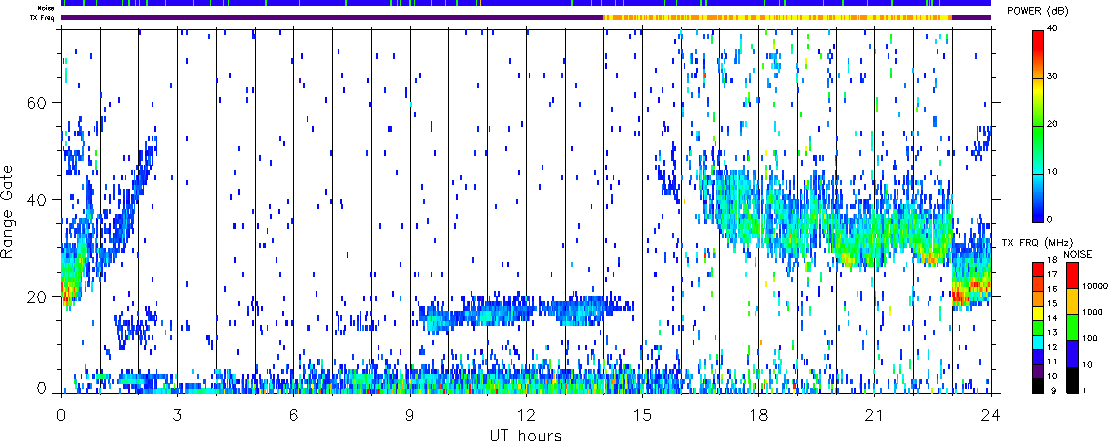Click the blue noise strip above the plot
This screenshot has height=441, width=1108.
pyautogui.click(x=526, y=4)
